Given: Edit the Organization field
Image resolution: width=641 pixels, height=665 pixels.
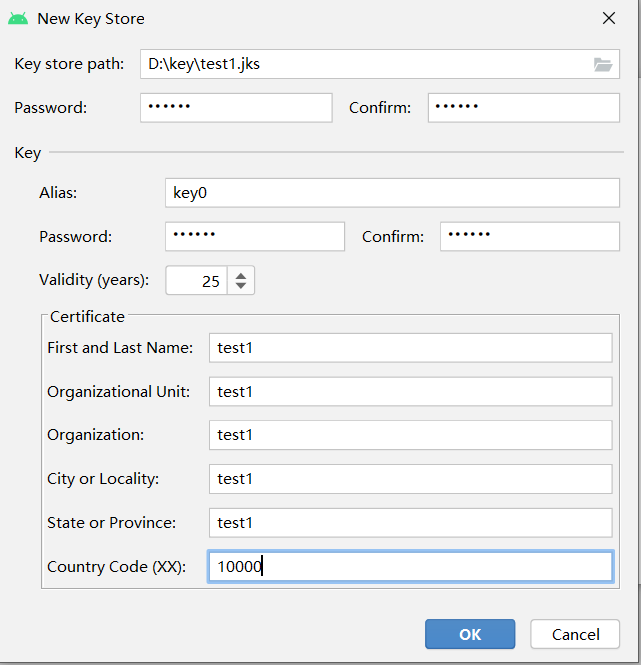Looking at the screenshot, I should [411, 435].
